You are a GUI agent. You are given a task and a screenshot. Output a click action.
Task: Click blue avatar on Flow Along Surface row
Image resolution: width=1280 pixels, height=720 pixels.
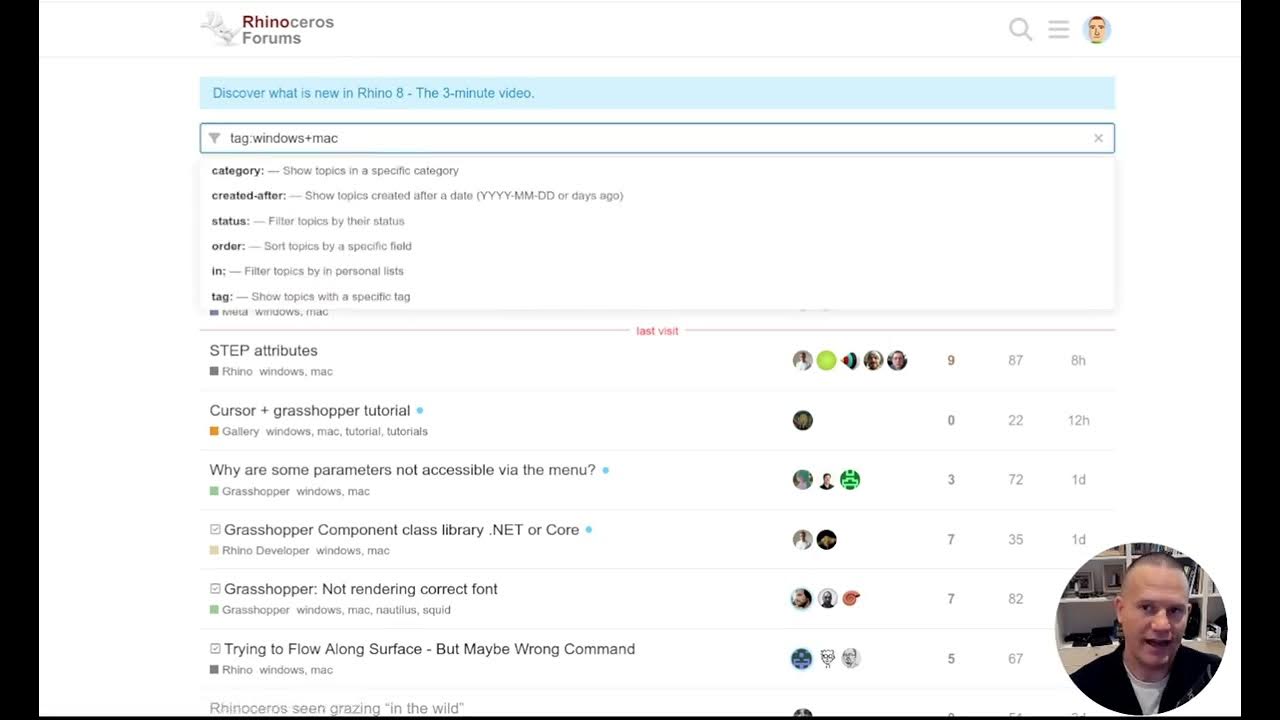tap(801, 658)
